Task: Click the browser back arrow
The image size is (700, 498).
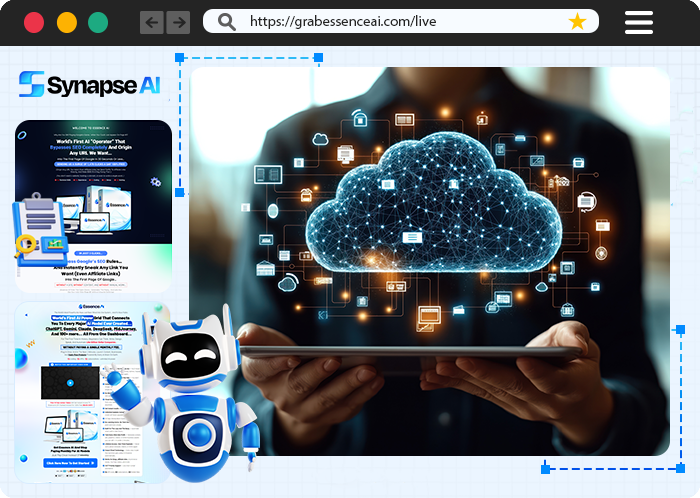Action: tap(152, 22)
